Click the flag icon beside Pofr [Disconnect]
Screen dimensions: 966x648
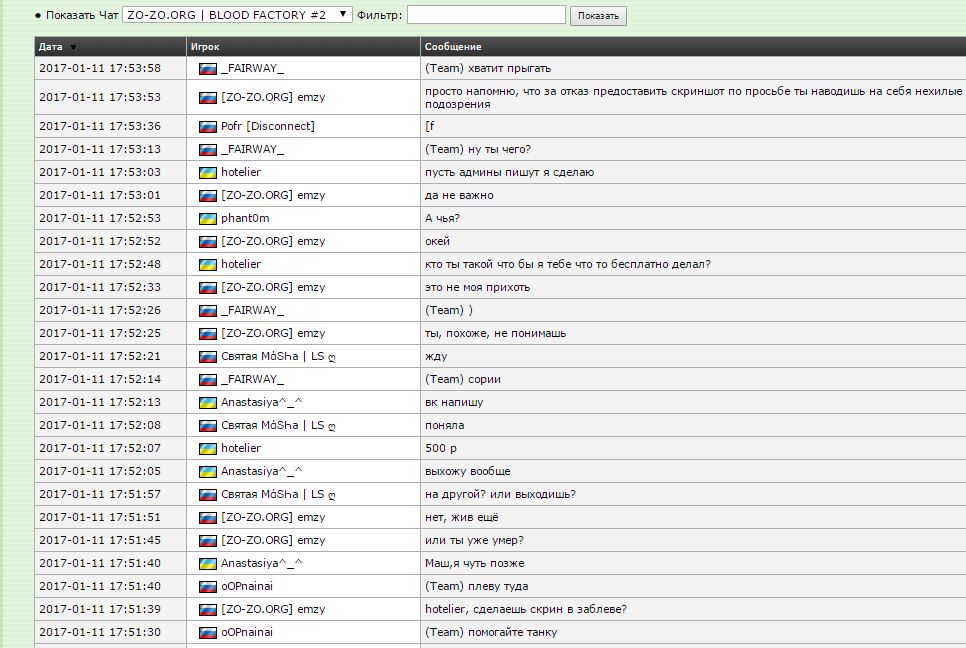(x=208, y=126)
